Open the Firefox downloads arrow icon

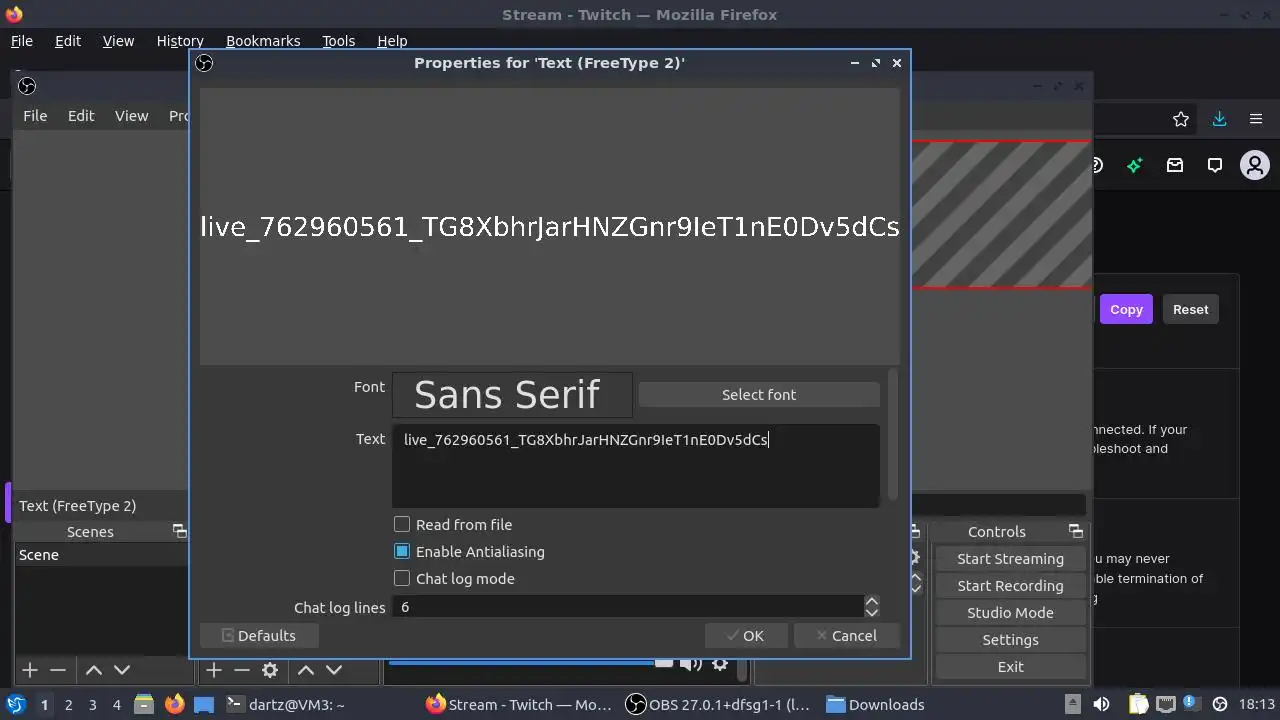(x=1219, y=119)
